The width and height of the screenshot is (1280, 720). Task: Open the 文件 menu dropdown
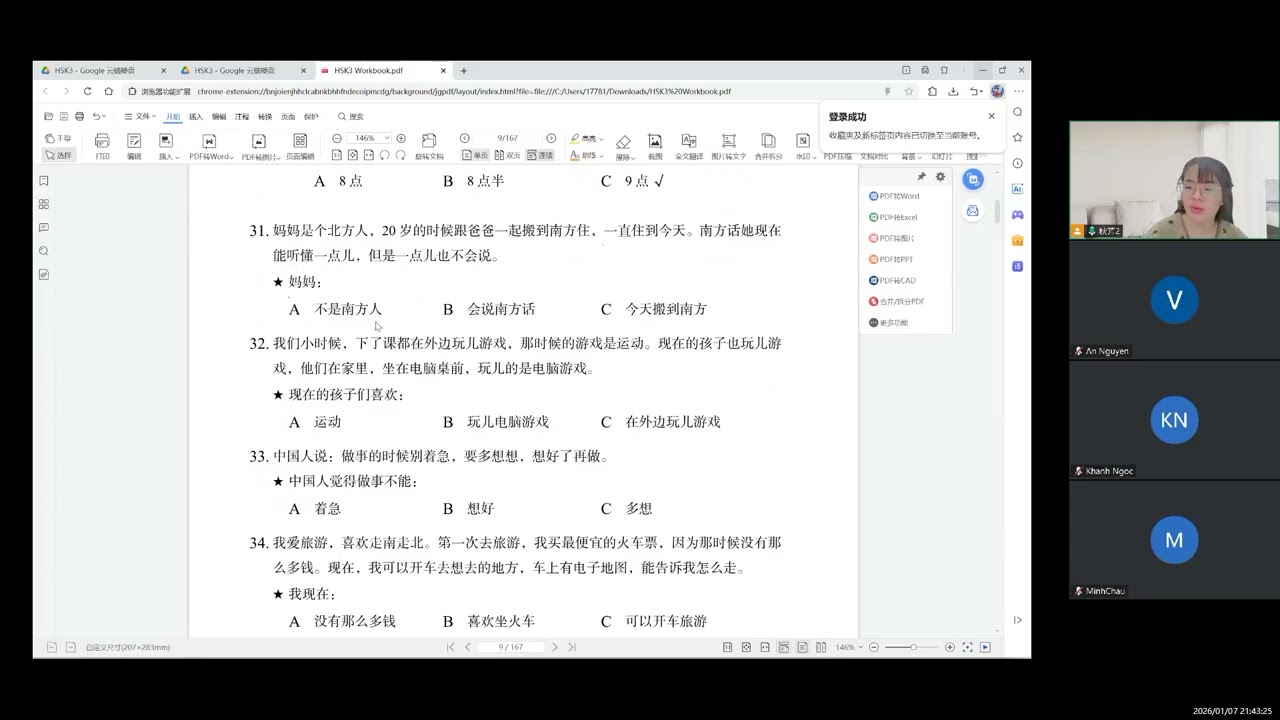[x=141, y=117]
